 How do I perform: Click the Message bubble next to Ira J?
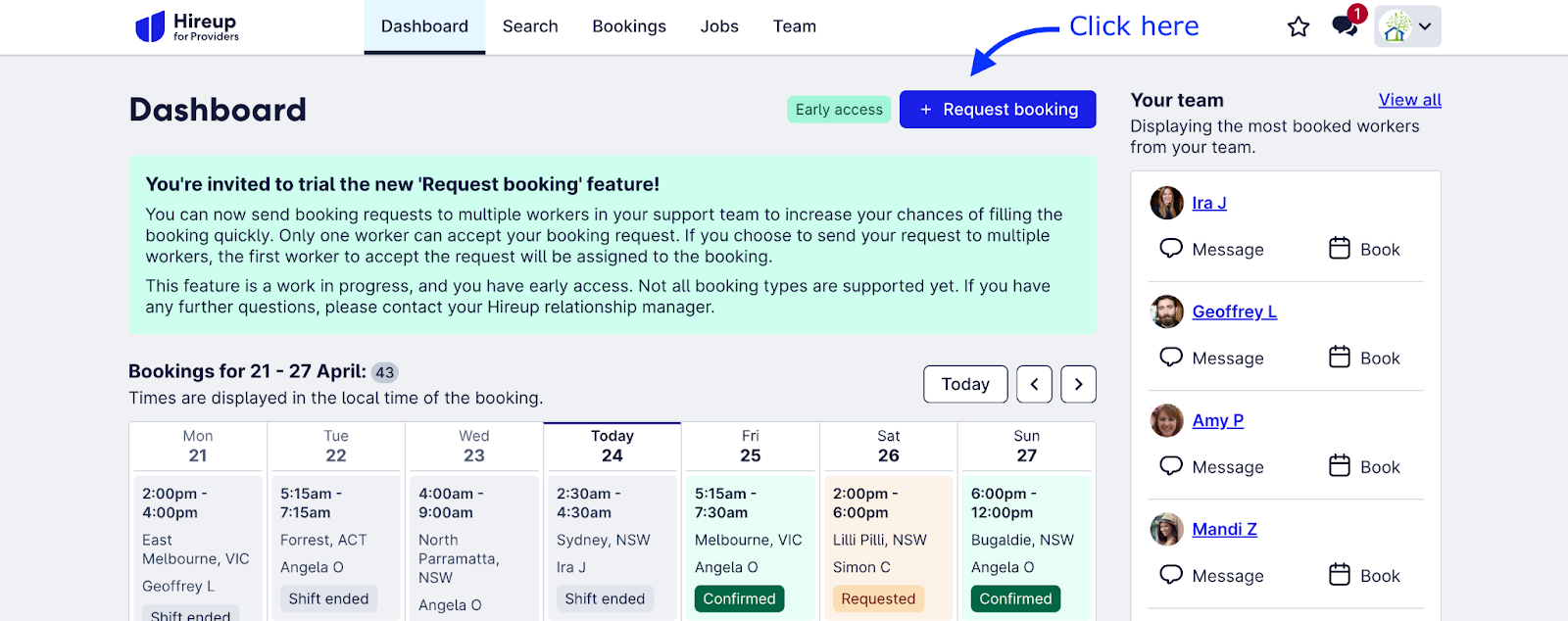tap(1171, 249)
